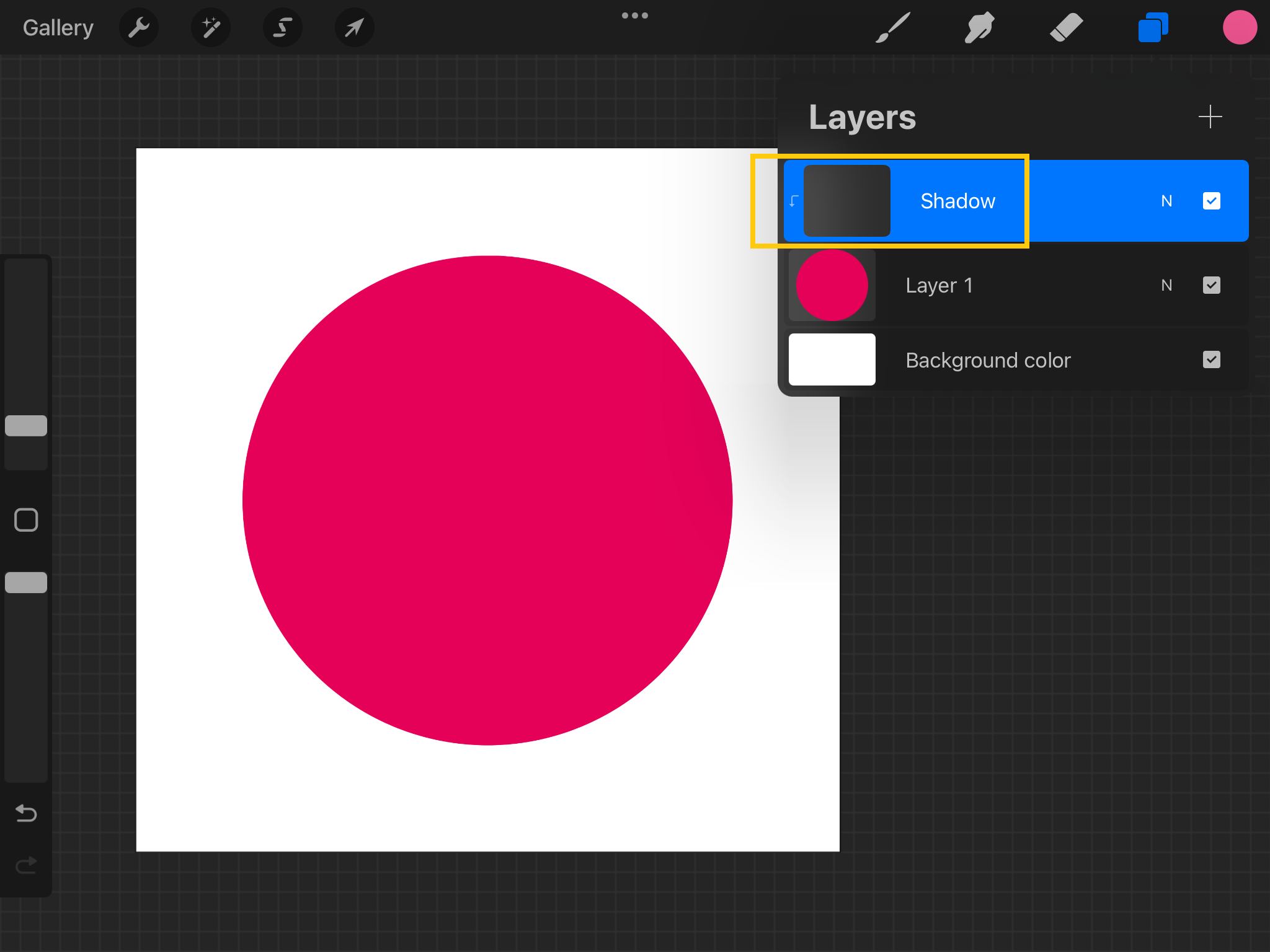
Task: Toggle visibility of the Shadow layer
Action: 1212,201
